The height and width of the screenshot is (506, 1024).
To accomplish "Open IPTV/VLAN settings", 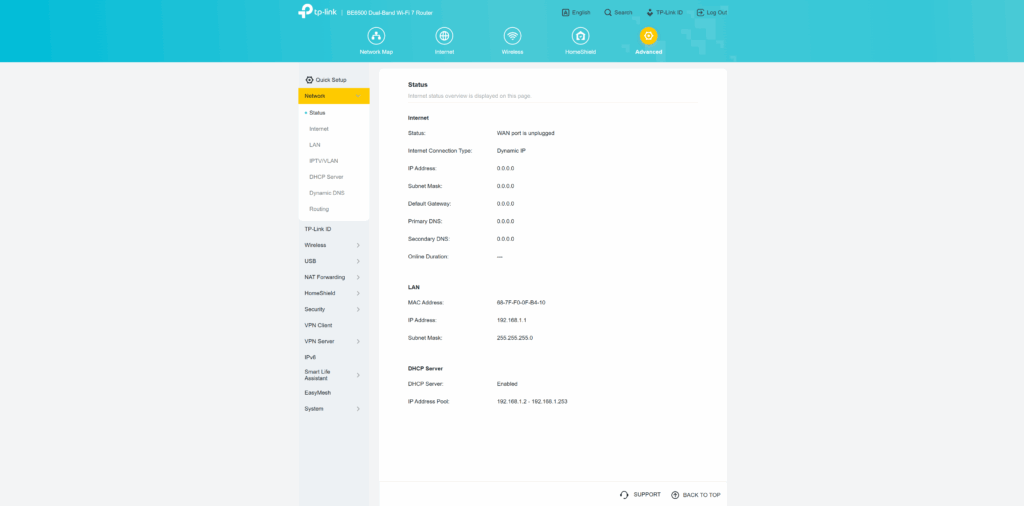I will click(323, 161).
